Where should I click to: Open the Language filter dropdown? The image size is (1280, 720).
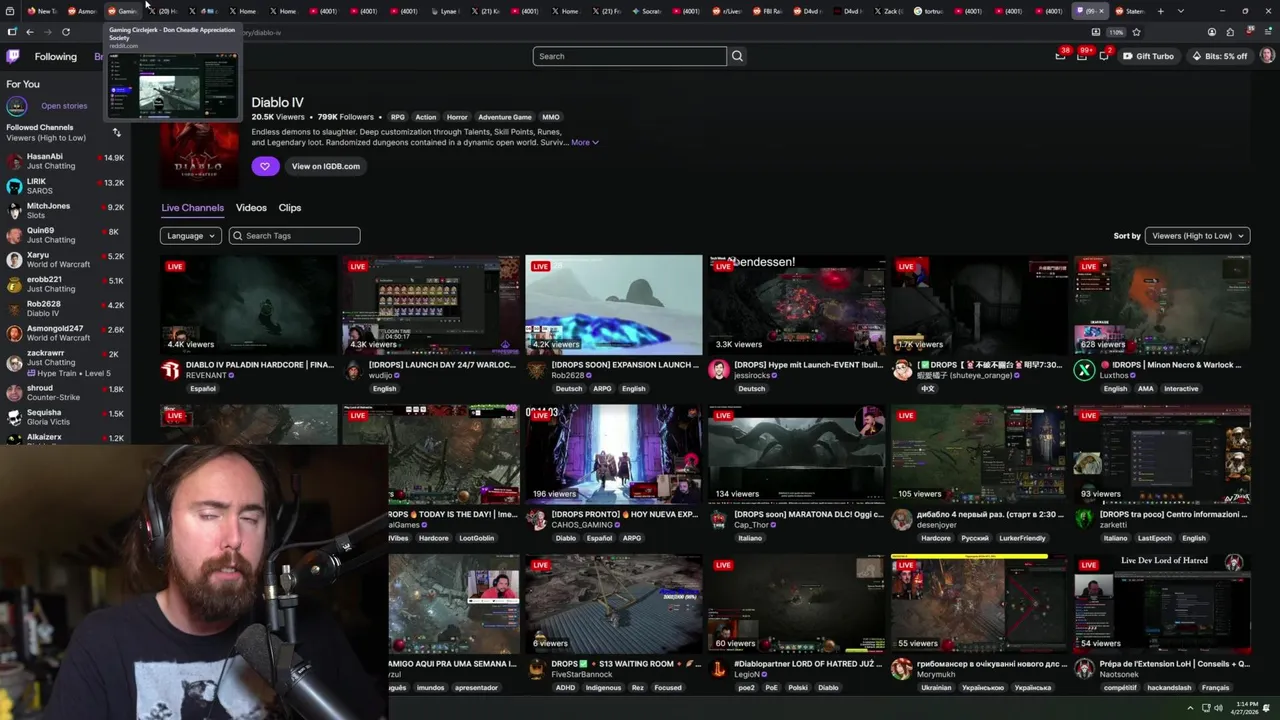[190, 236]
